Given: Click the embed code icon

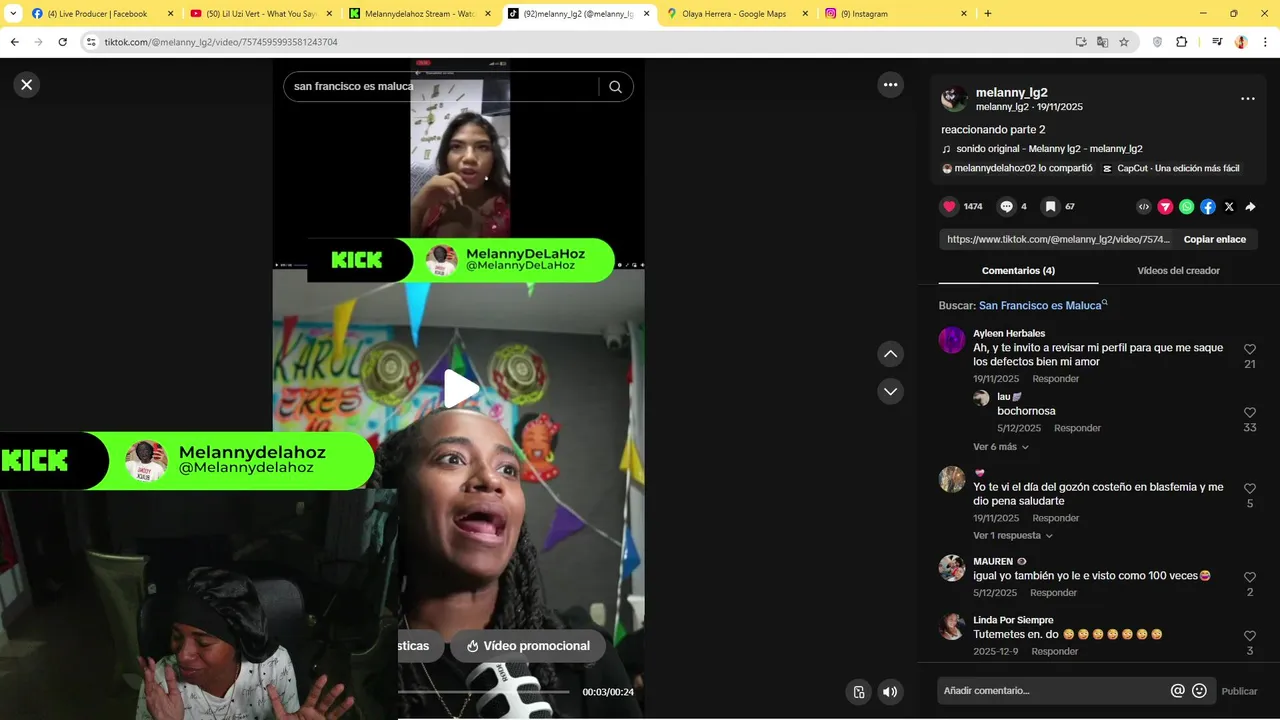Looking at the screenshot, I should pyautogui.click(x=1144, y=207).
